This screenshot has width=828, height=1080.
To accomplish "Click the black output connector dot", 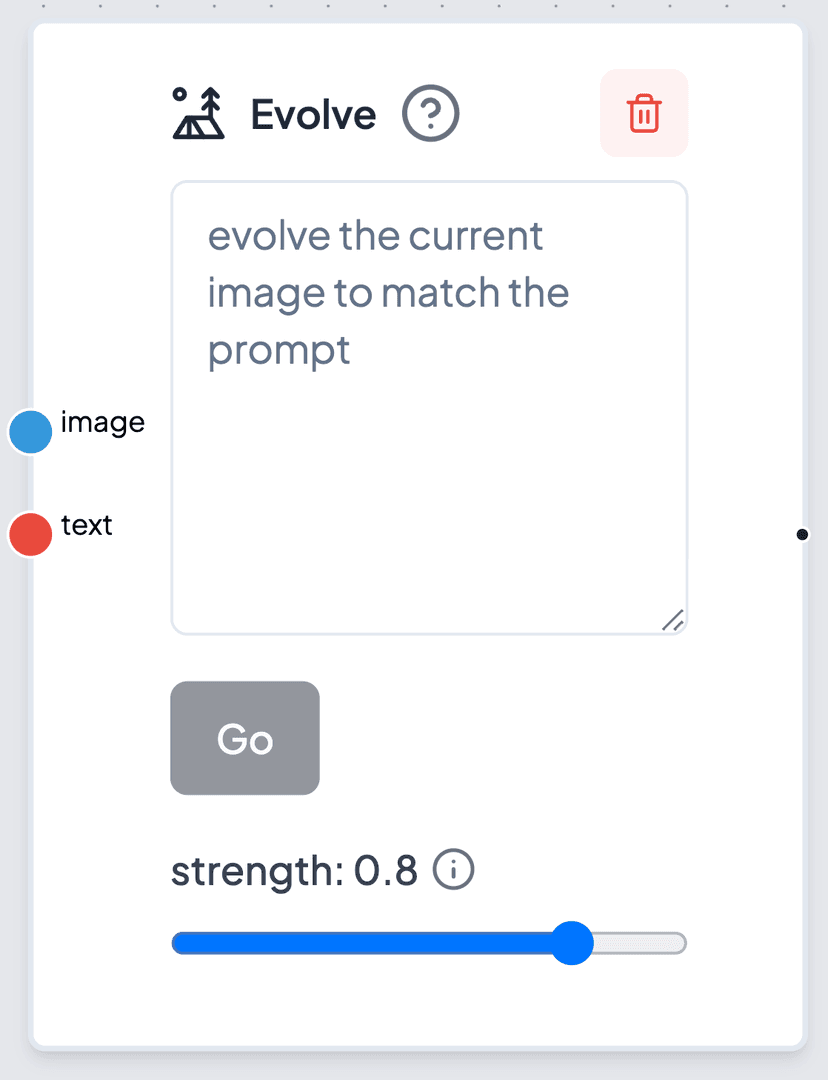I will pos(802,534).
